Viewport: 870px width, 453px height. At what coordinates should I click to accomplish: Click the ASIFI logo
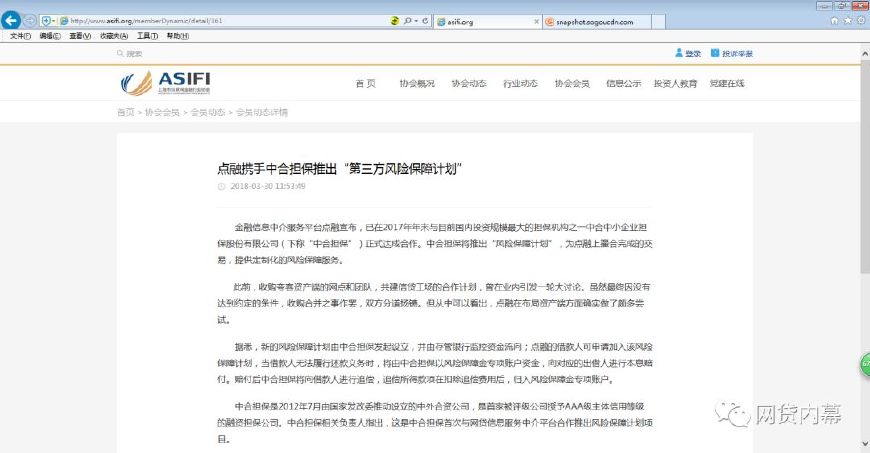pos(165,83)
